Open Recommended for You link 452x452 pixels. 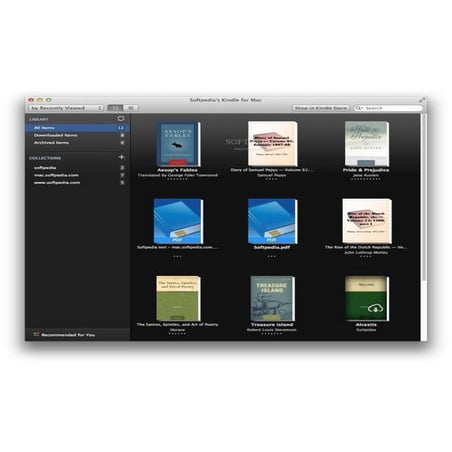pos(68,335)
